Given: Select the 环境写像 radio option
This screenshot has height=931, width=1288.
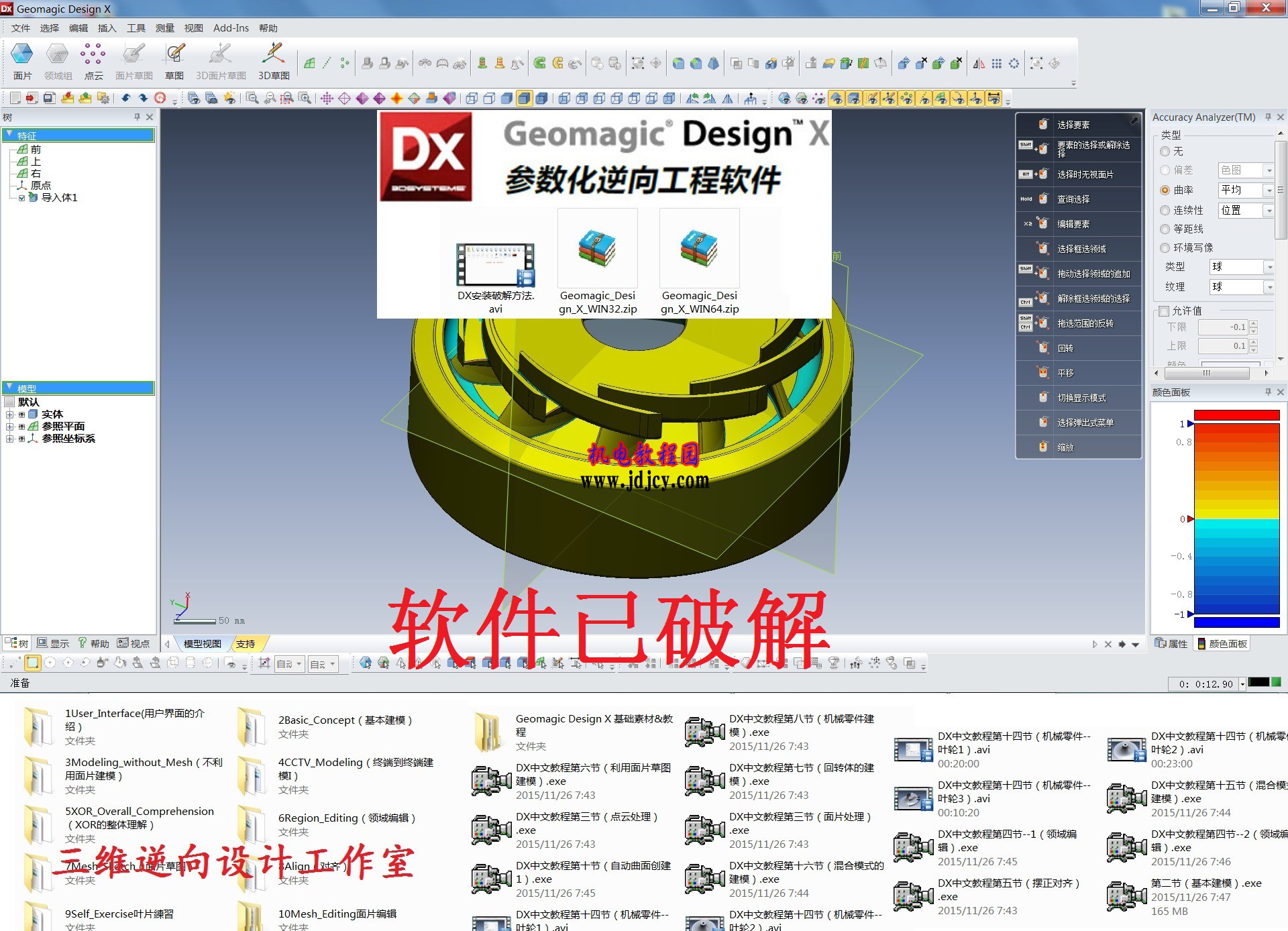Looking at the screenshot, I should tap(1165, 248).
